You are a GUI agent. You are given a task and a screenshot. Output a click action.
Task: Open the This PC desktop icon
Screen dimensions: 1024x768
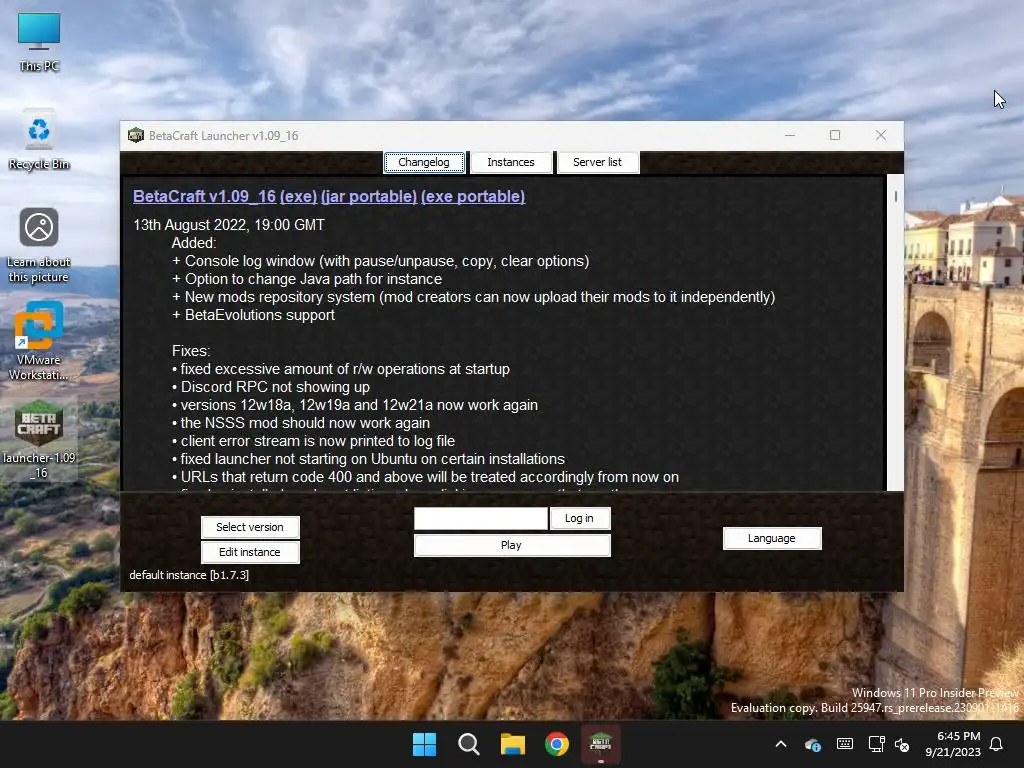(x=39, y=42)
